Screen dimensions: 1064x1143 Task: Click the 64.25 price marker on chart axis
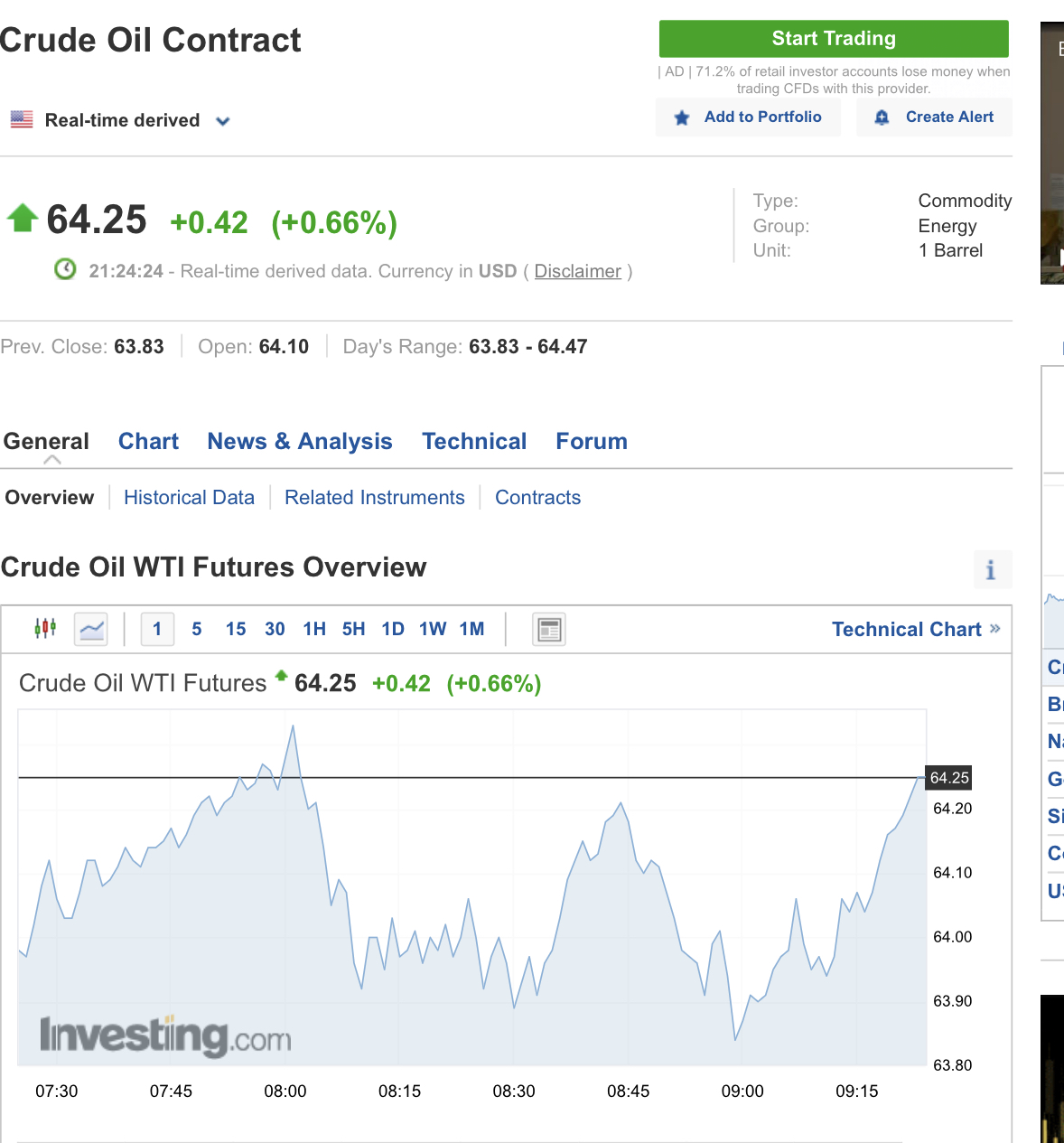pyautogui.click(x=948, y=778)
